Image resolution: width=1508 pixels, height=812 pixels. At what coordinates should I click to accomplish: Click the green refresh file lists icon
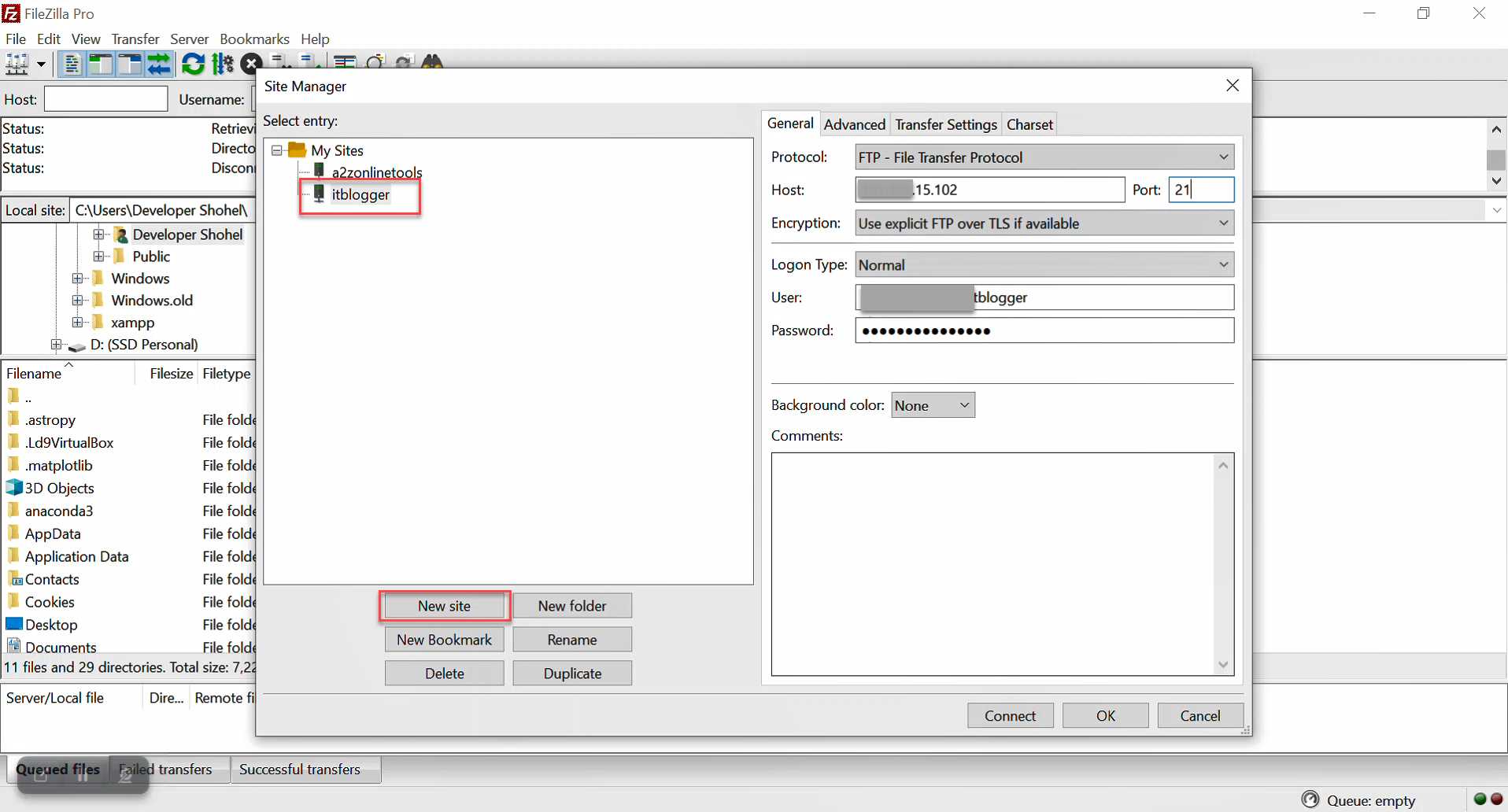[x=193, y=64]
